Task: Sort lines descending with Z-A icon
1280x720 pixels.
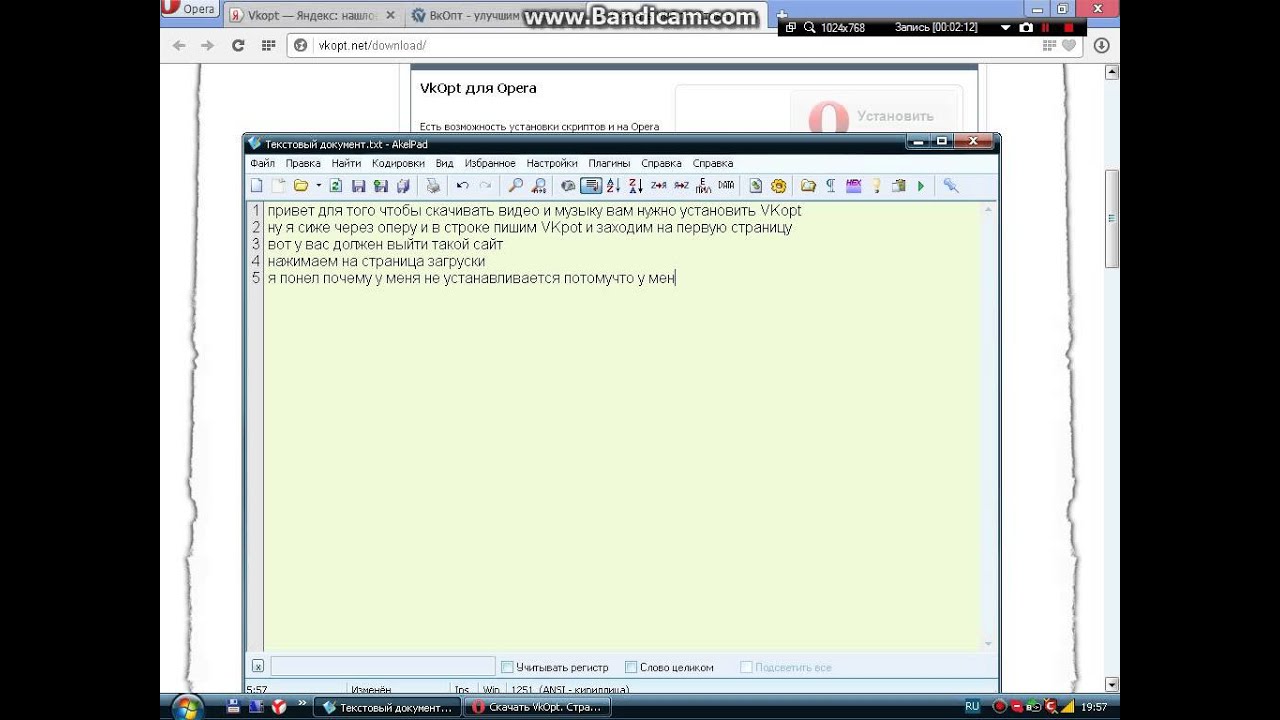Action: (636, 185)
